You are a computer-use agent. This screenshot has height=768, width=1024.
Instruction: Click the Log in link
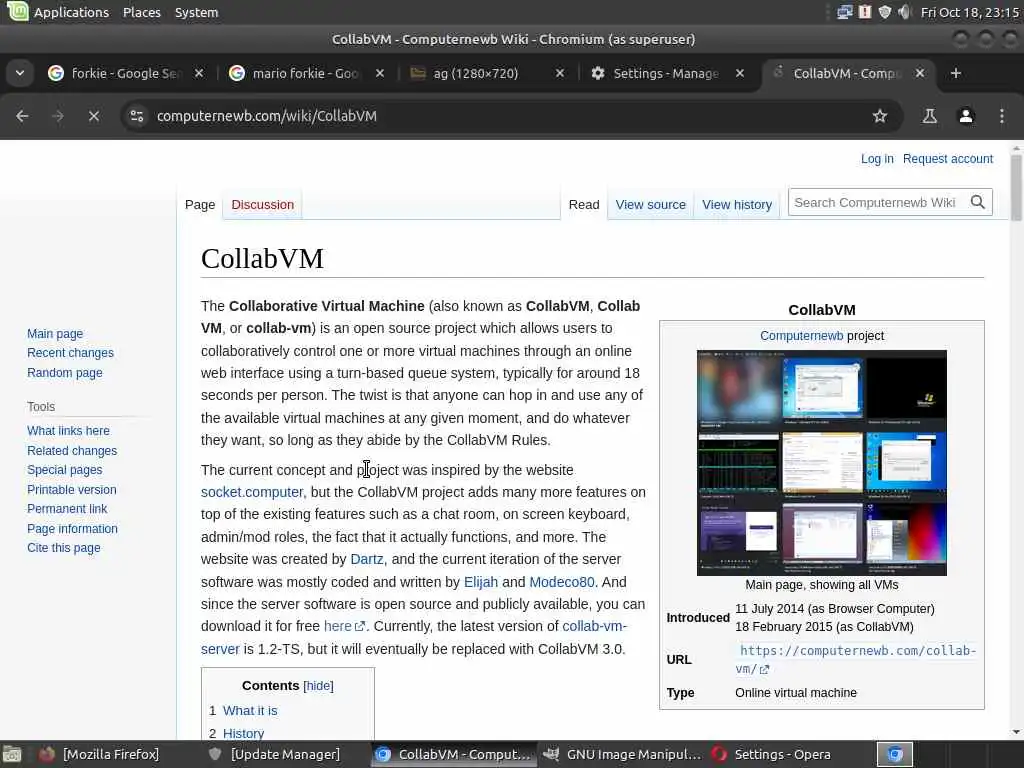coord(876,159)
